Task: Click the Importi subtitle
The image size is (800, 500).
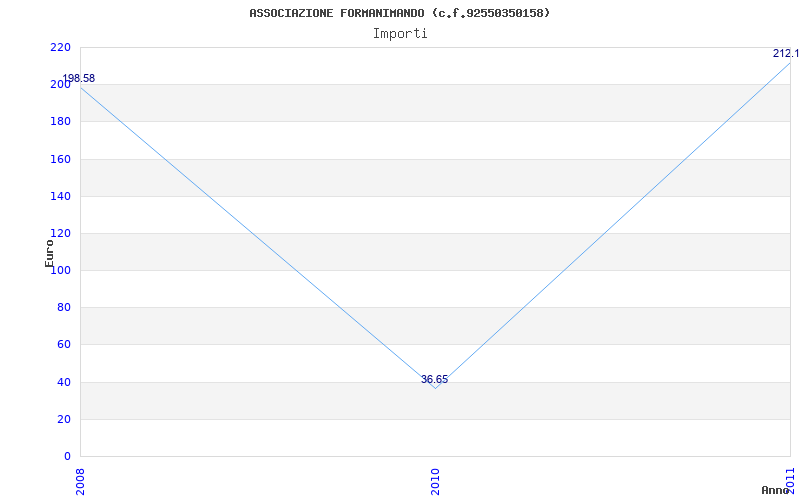Action: 400,34
